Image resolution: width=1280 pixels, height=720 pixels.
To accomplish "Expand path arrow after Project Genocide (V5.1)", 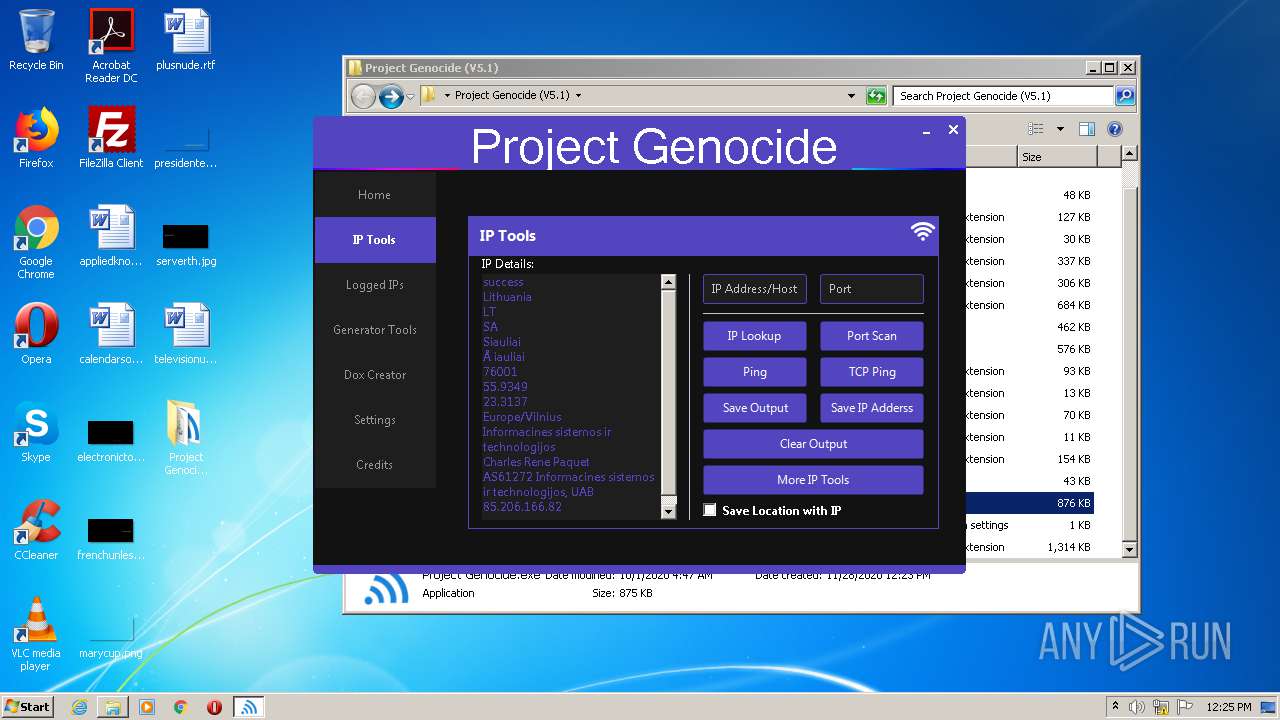I will pos(578,96).
